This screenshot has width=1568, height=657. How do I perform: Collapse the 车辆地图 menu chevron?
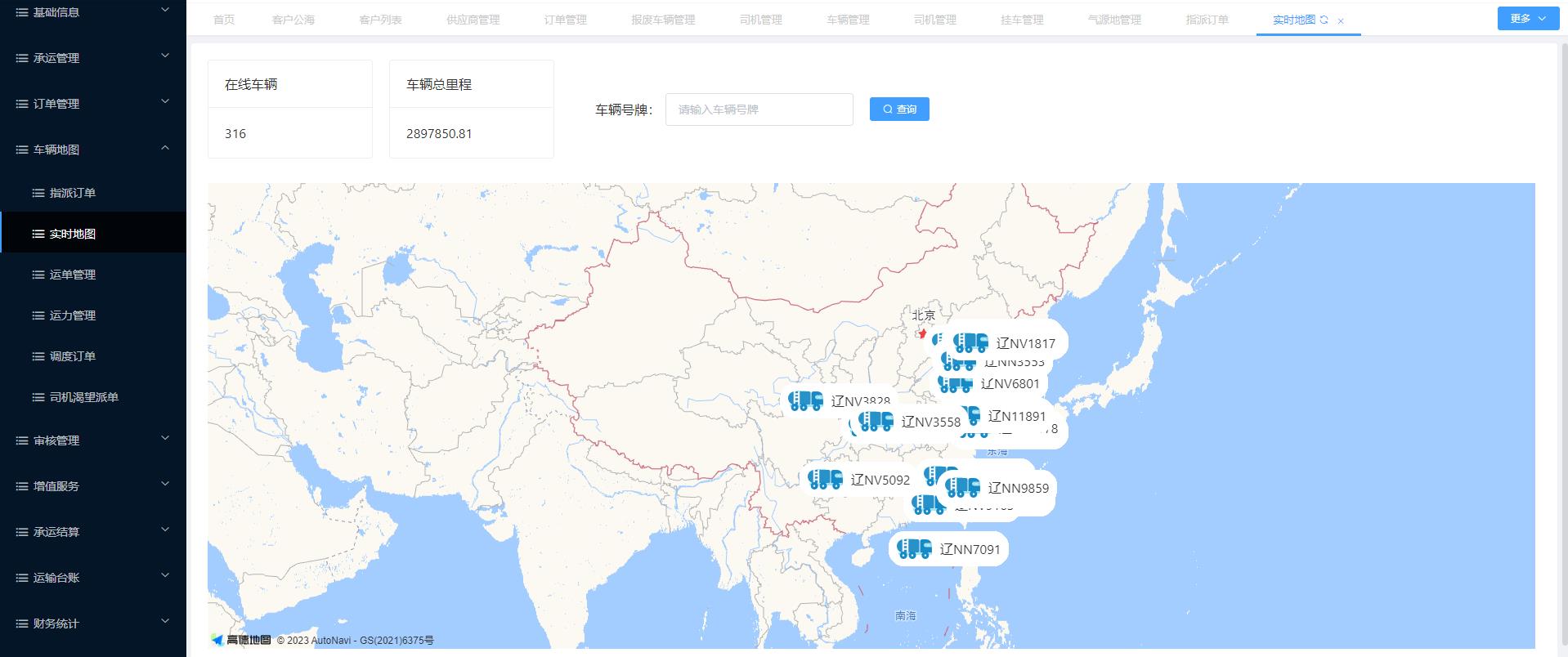click(164, 147)
